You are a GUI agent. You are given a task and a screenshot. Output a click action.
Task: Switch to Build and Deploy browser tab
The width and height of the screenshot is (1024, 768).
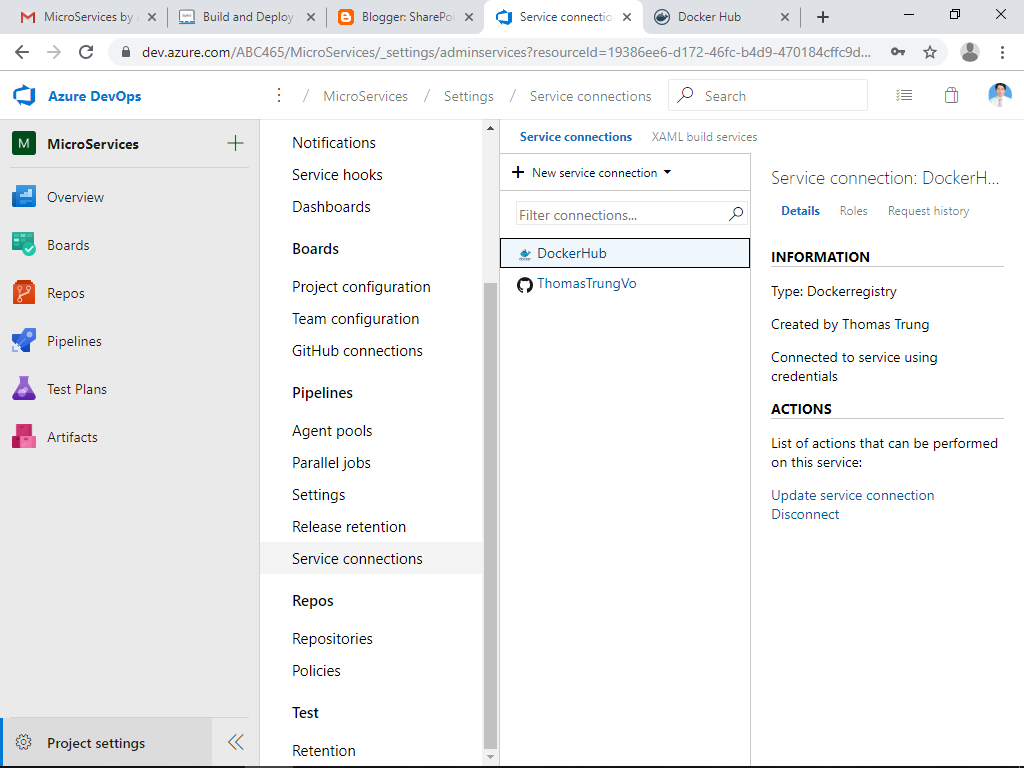(x=247, y=17)
